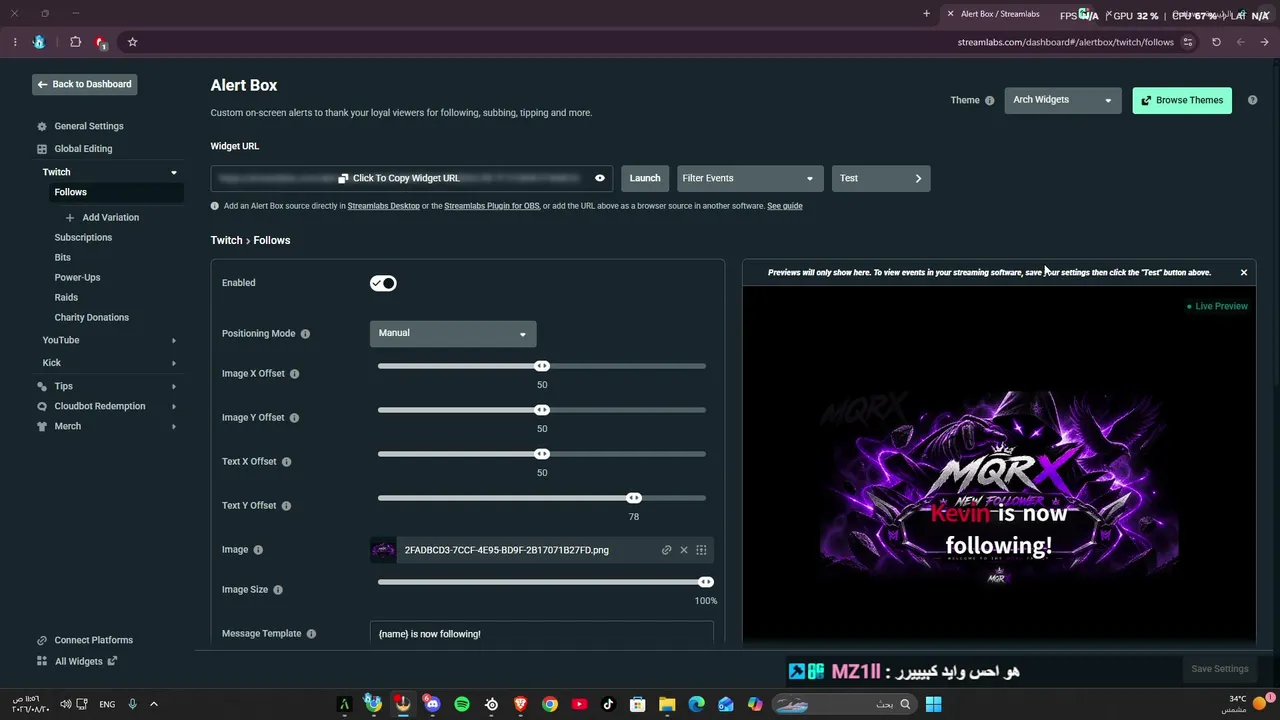Click the All Widgets grid icon
The image size is (1280, 720).
tap(42, 661)
